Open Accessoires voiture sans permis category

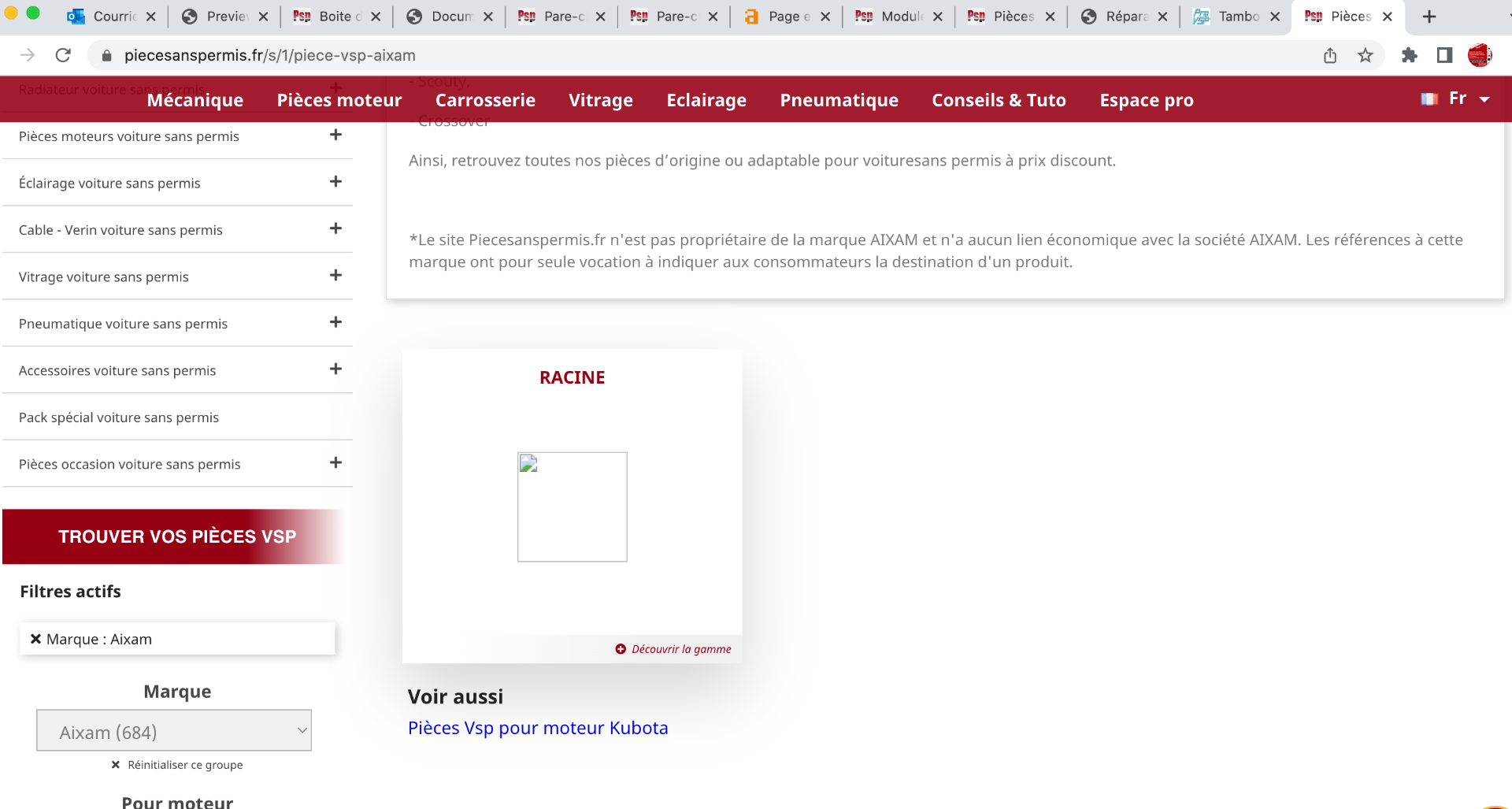(117, 370)
